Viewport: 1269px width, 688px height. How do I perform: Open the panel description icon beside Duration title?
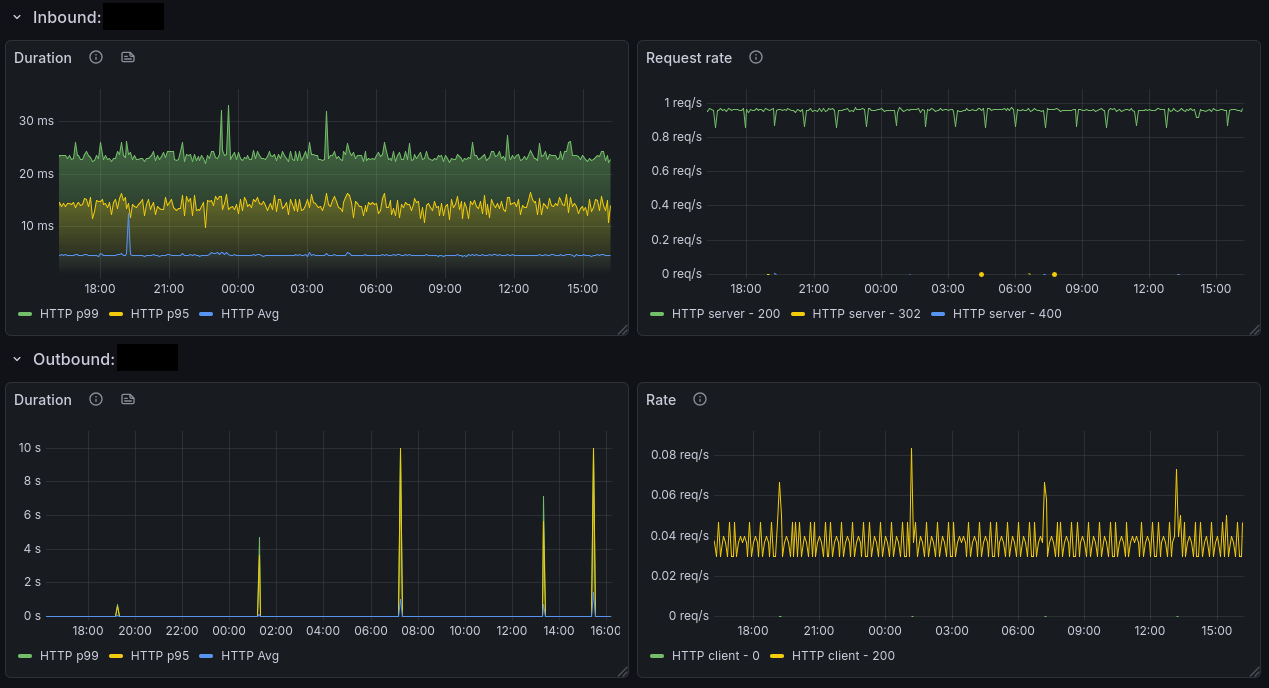click(x=127, y=57)
